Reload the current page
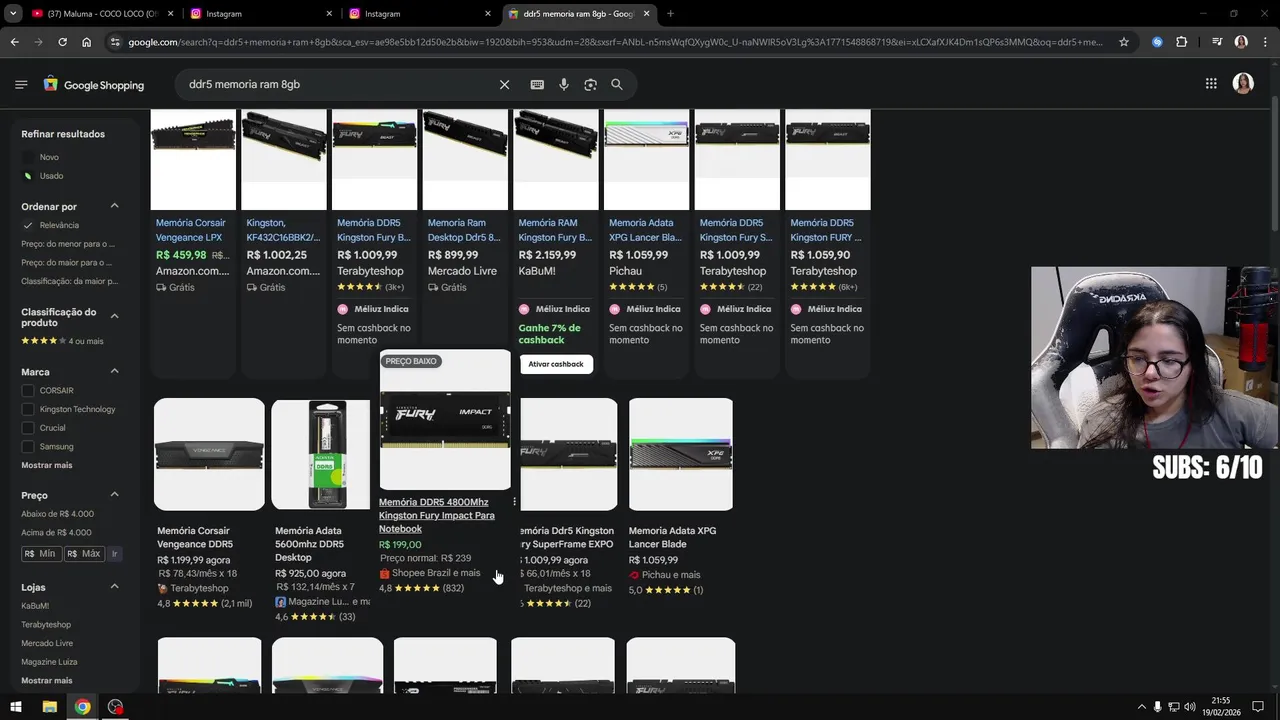This screenshot has width=1280, height=720. 62,42
